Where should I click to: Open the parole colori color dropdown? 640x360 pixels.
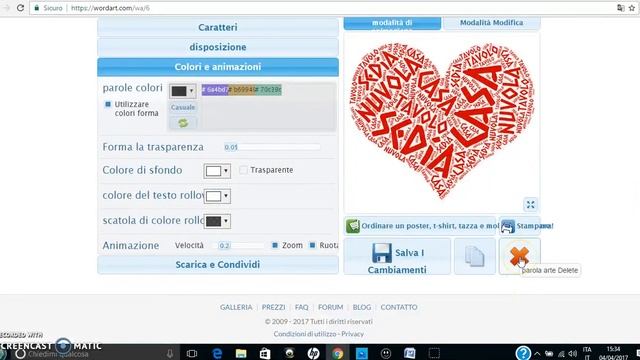[182, 91]
